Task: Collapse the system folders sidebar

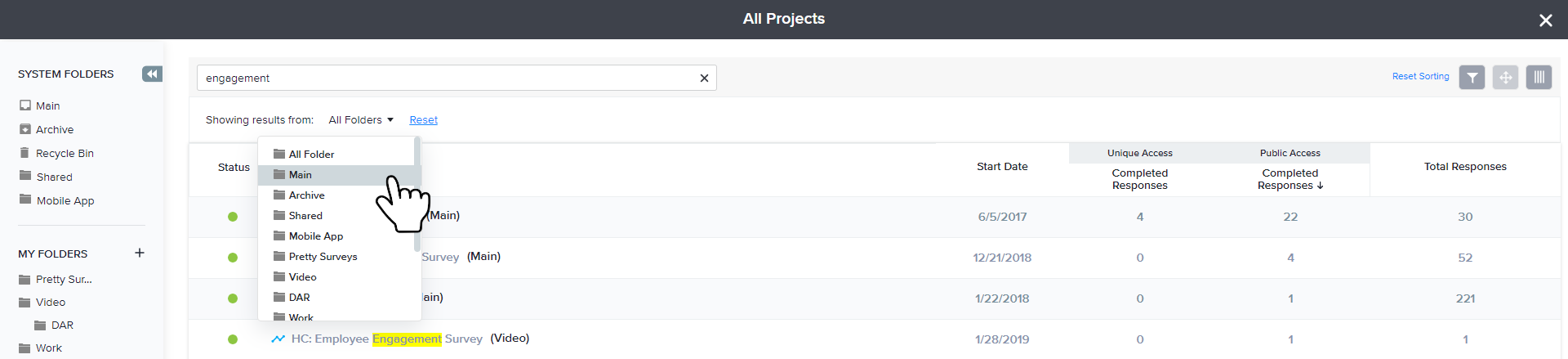Action: (152, 74)
